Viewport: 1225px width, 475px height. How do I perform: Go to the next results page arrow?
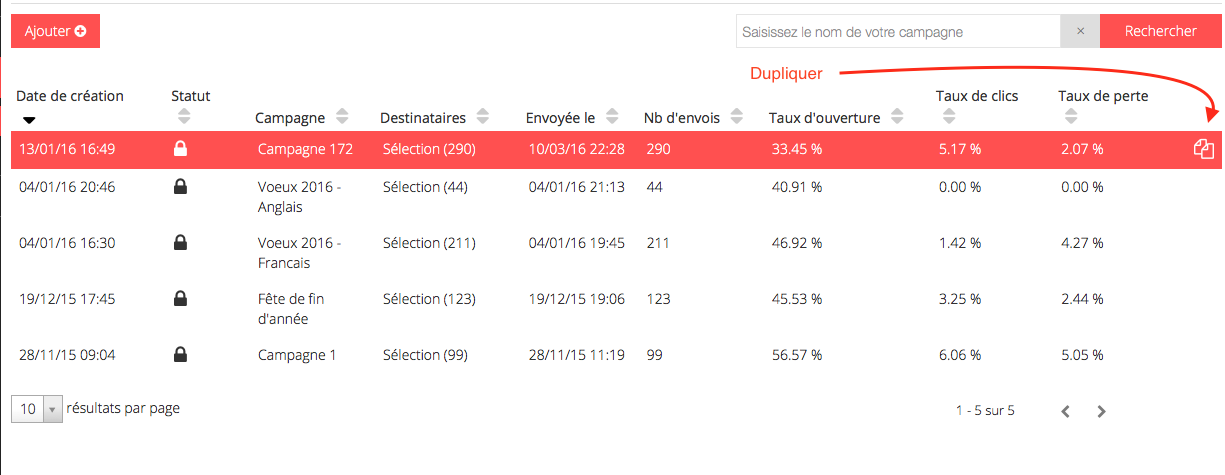click(1101, 411)
